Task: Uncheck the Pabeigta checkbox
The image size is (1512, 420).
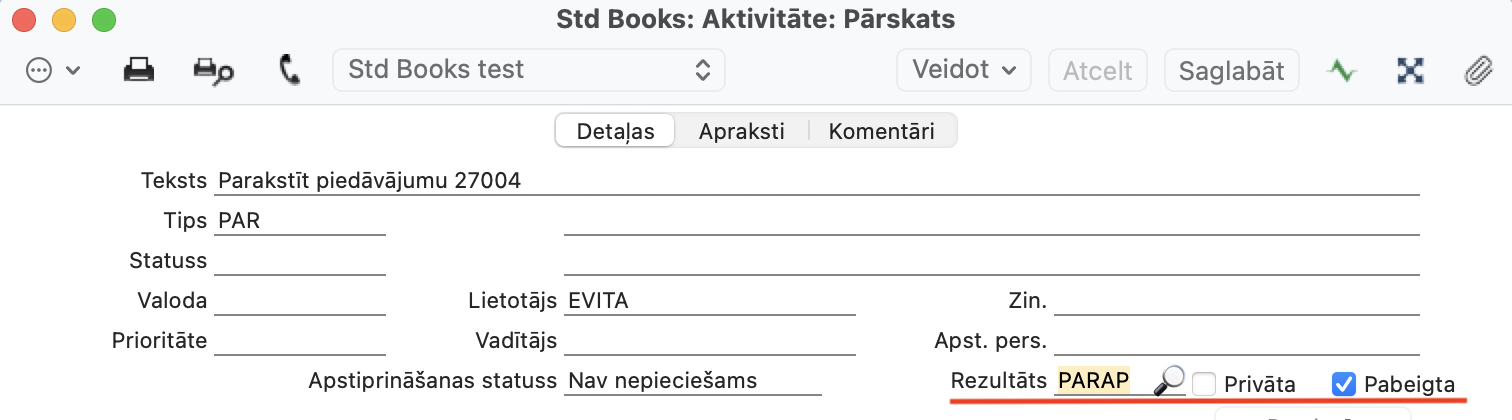Action: pyautogui.click(x=1344, y=383)
